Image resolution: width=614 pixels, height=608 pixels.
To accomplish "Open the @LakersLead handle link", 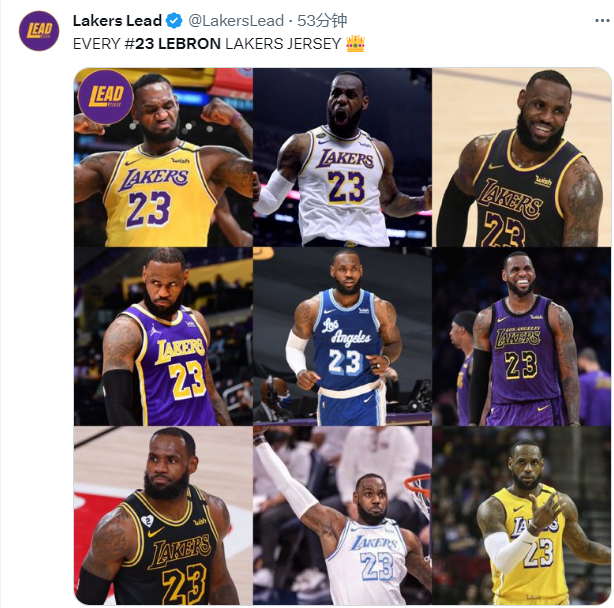I will click(x=236, y=21).
